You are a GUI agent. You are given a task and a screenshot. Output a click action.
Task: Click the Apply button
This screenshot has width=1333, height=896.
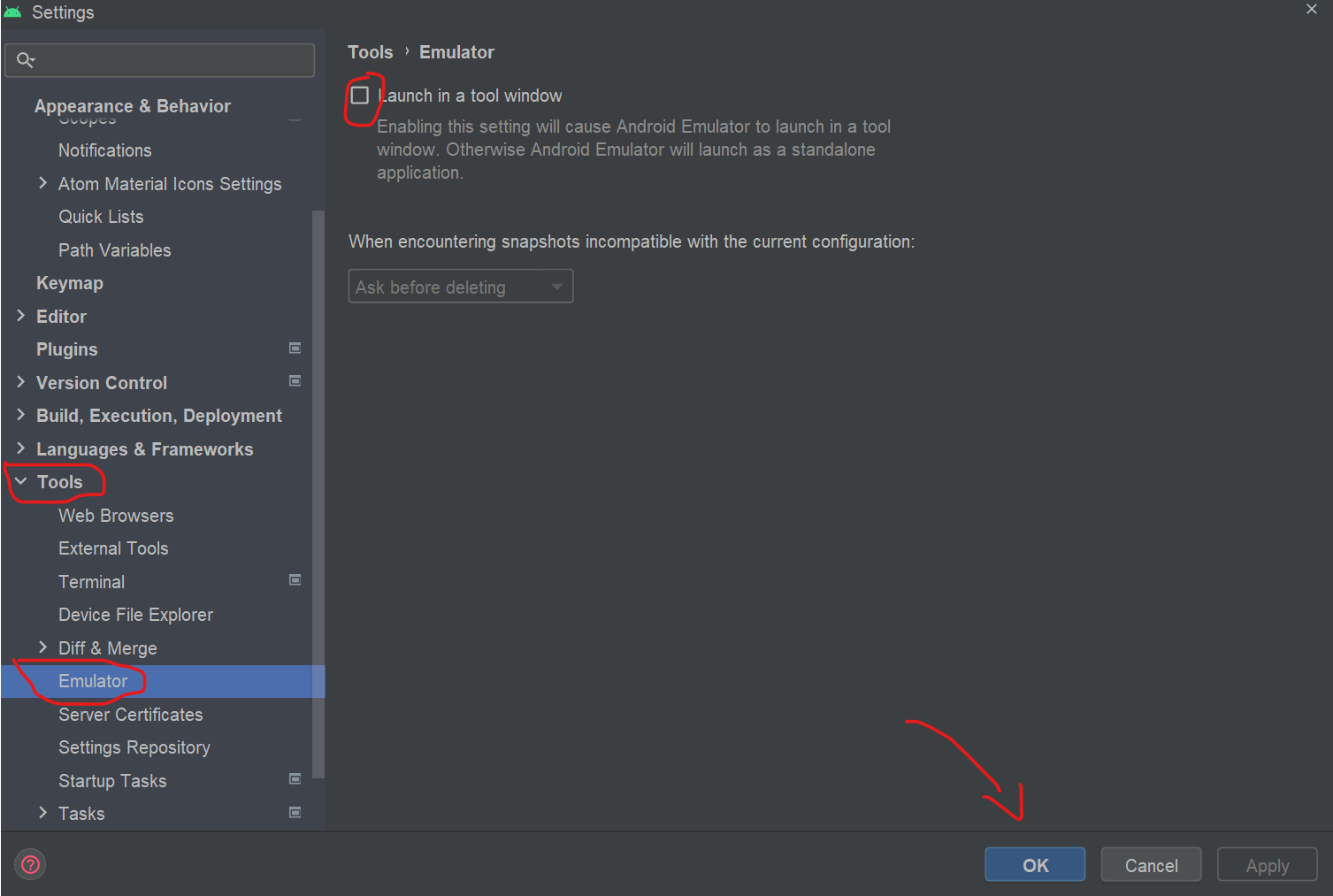click(1267, 864)
